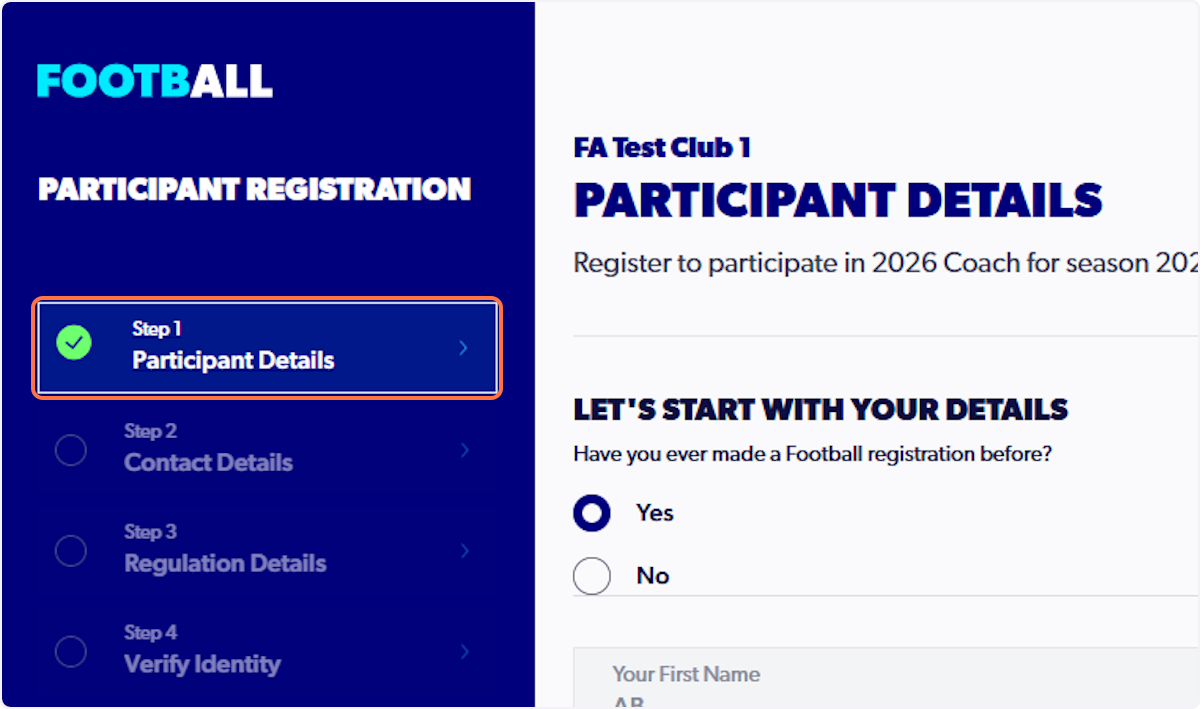Click the green checkmark icon on Step 1
The height and width of the screenshot is (709, 1200).
tap(72, 342)
